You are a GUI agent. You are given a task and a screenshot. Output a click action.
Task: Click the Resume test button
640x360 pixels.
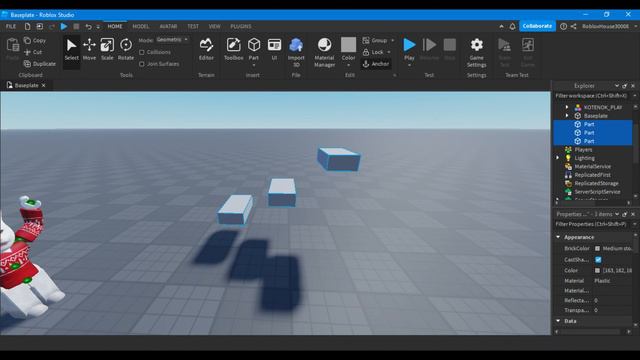[x=429, y=49]
